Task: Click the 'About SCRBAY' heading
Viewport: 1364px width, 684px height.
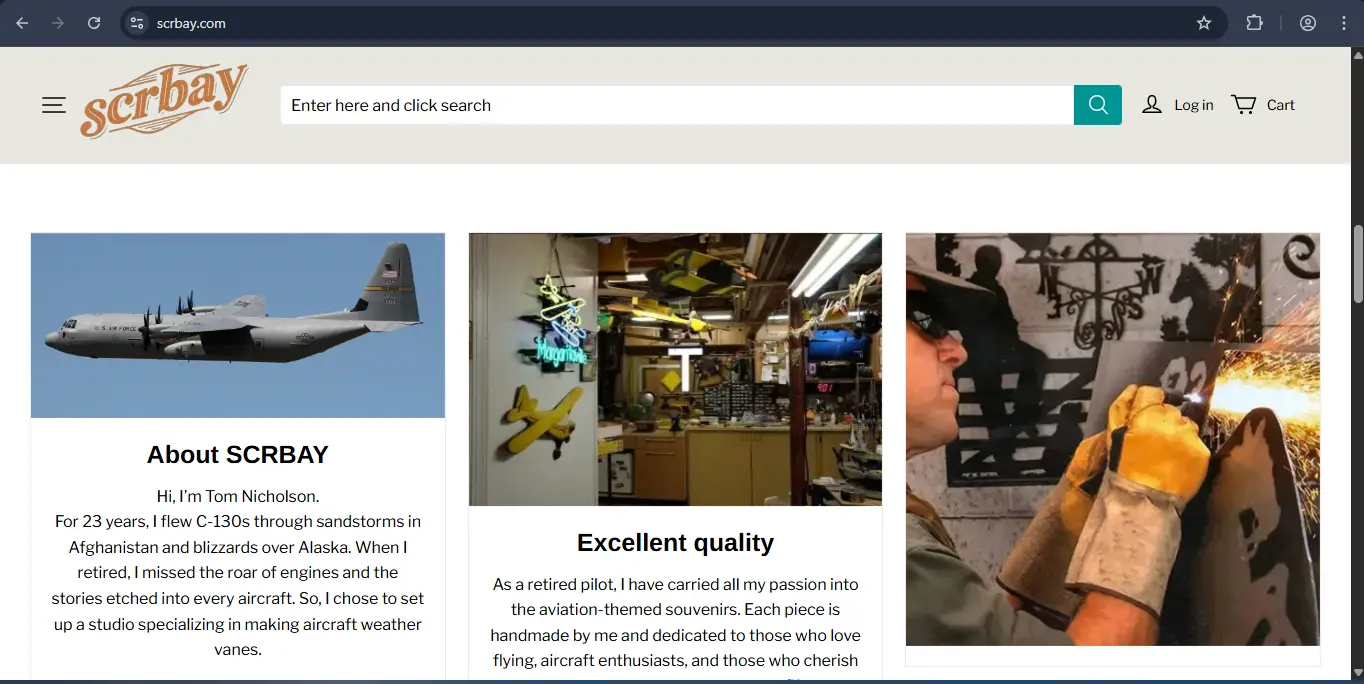Action: point(238,454)
